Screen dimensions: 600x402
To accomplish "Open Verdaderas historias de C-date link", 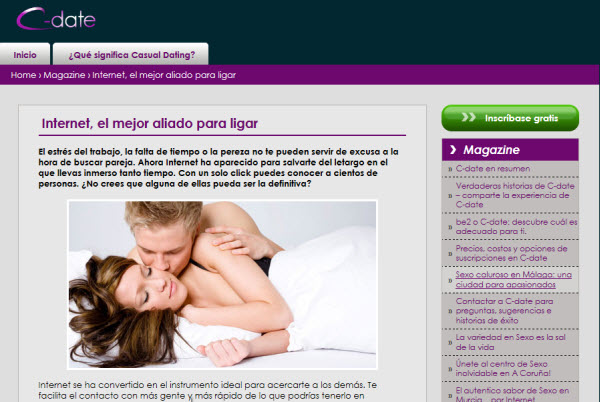I will pos(515,195).
